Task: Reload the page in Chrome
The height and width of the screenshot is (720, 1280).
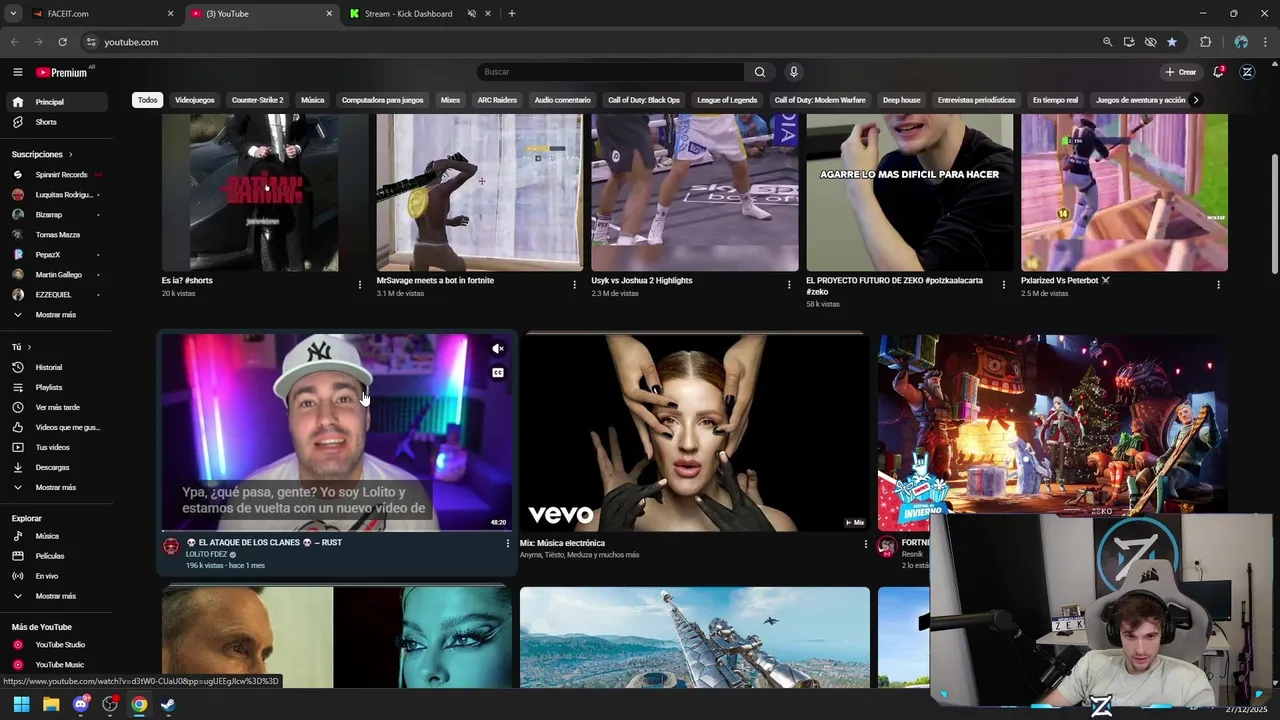Action: coord(62,42)
